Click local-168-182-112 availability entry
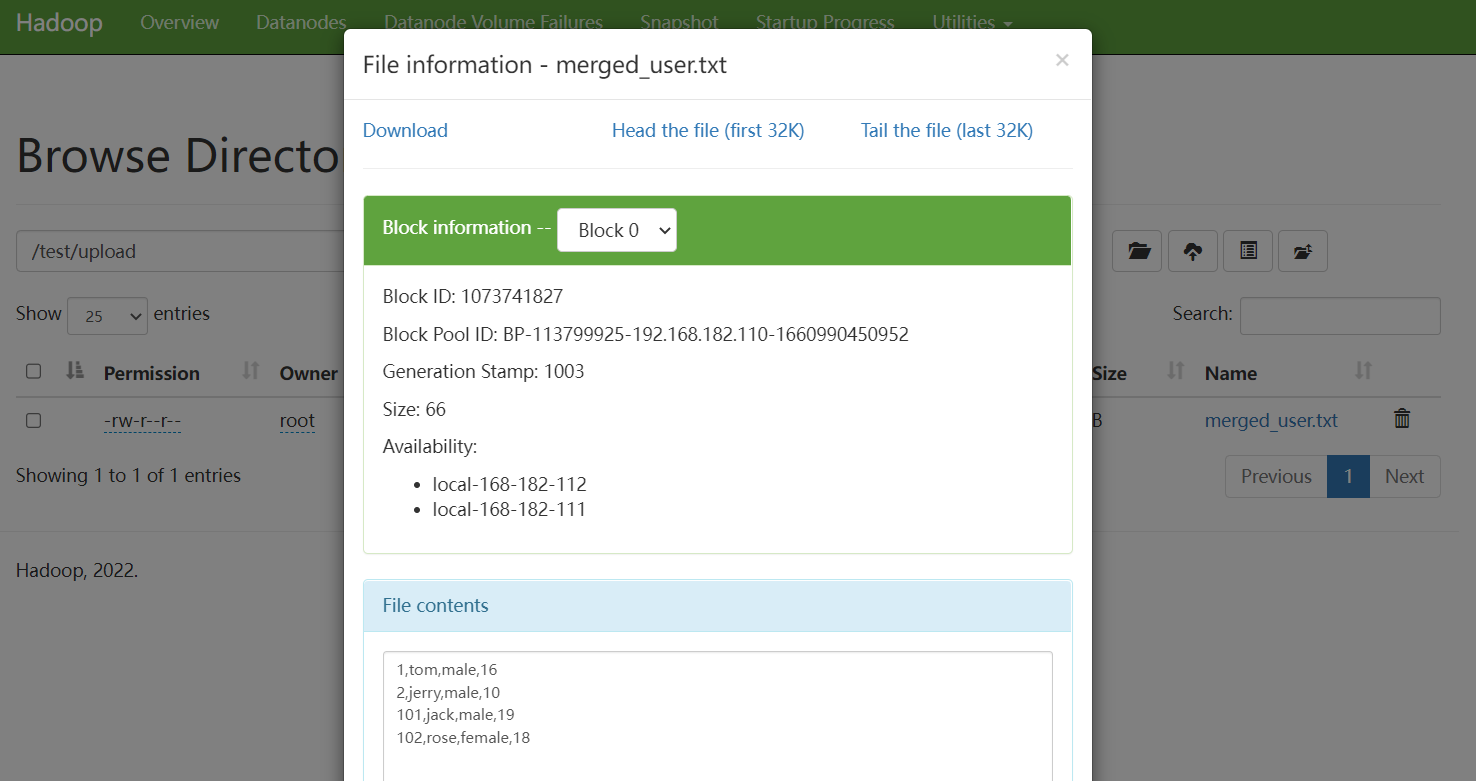 coord(509,484)
